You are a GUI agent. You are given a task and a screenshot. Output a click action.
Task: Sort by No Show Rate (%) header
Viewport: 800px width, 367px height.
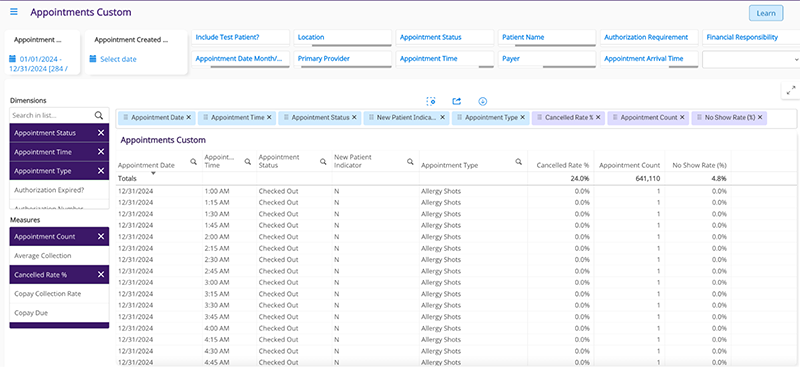pyautogui.click(x=699, y=165)
